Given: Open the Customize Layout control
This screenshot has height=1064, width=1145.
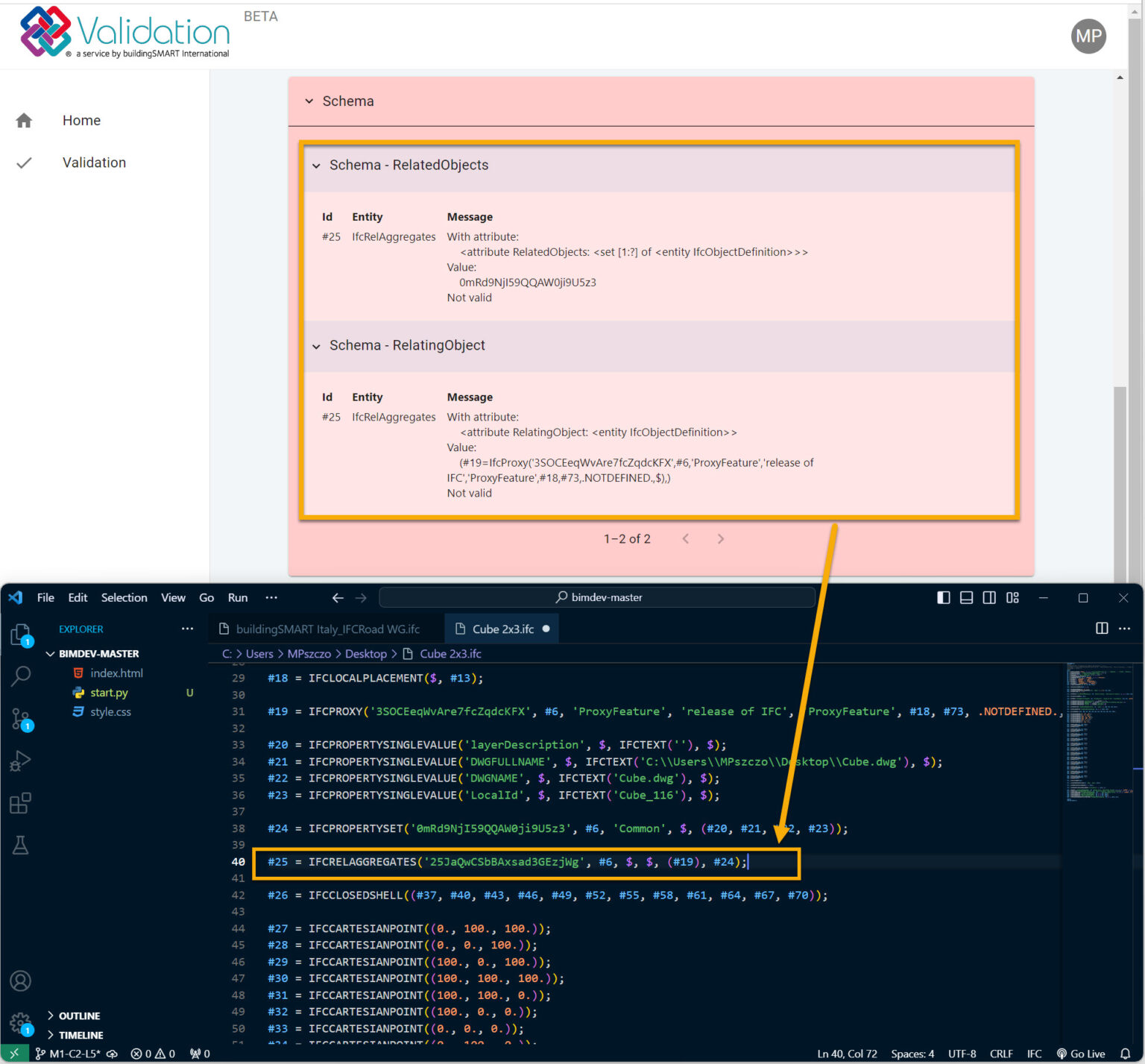Looking at the screenshot, I should (x=1012, y=597).
